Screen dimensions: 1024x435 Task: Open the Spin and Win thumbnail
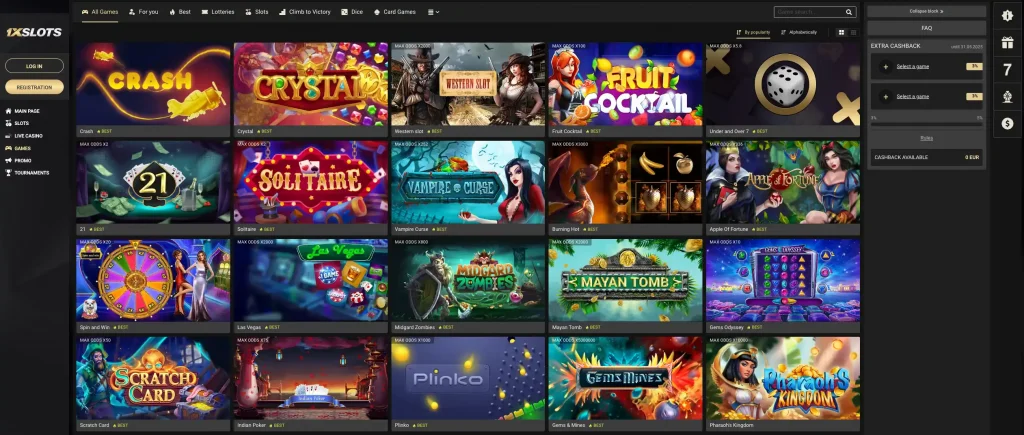tap(153, 280)
